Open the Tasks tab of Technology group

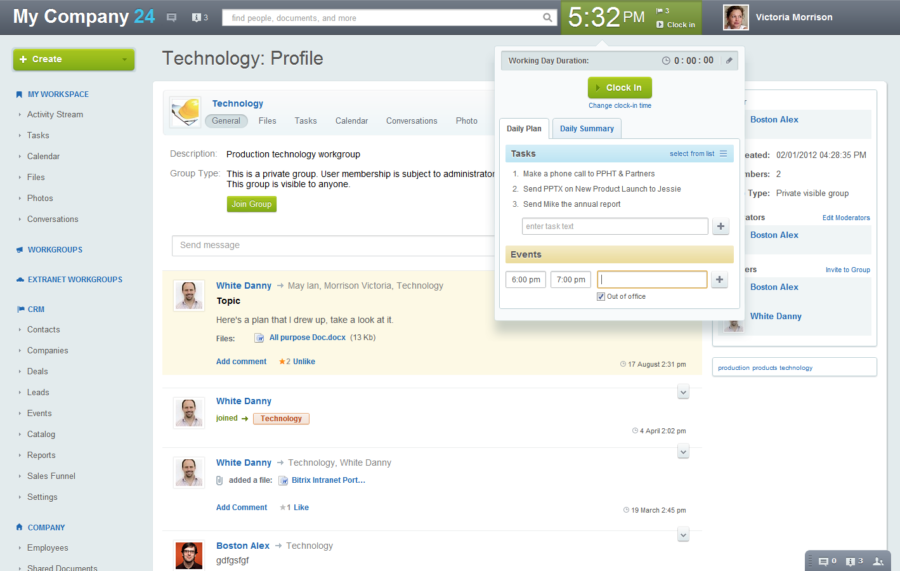[x=305, y=121]
